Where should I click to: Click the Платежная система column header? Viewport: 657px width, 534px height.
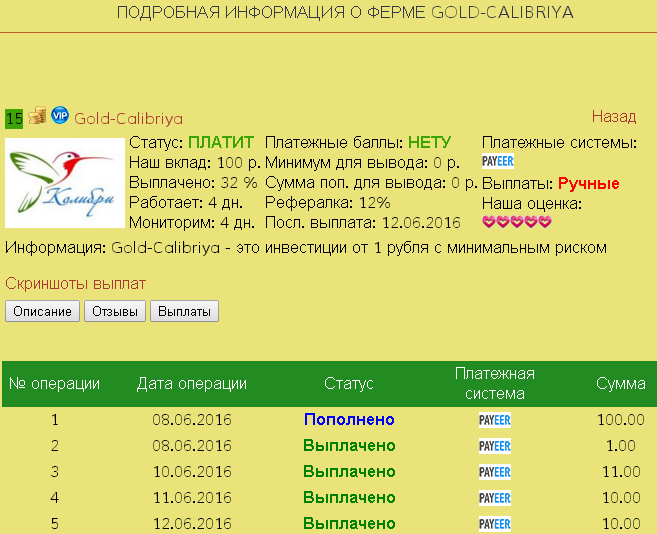[495, 384]
